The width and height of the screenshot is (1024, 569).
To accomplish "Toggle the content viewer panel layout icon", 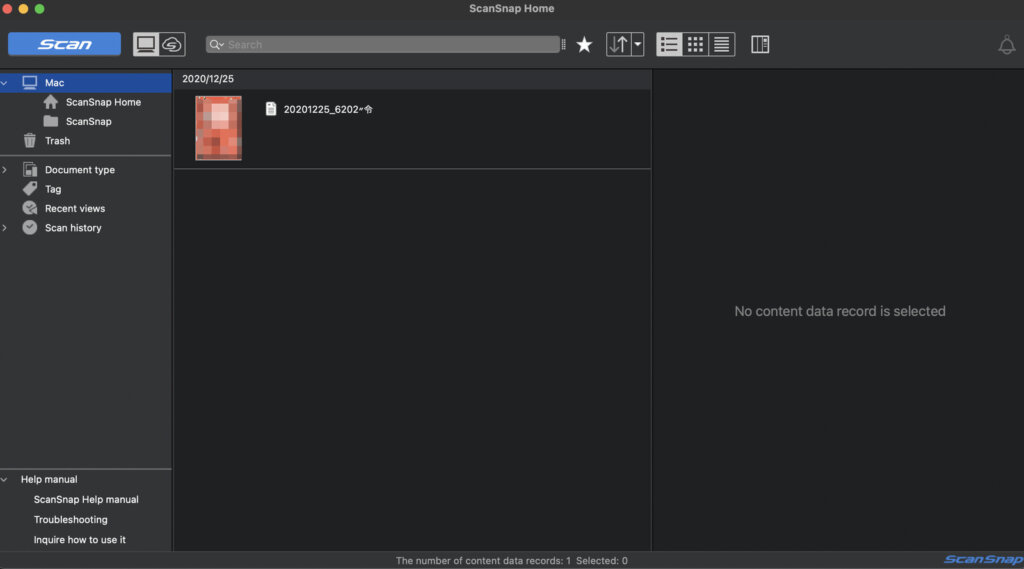I will 760,44.
